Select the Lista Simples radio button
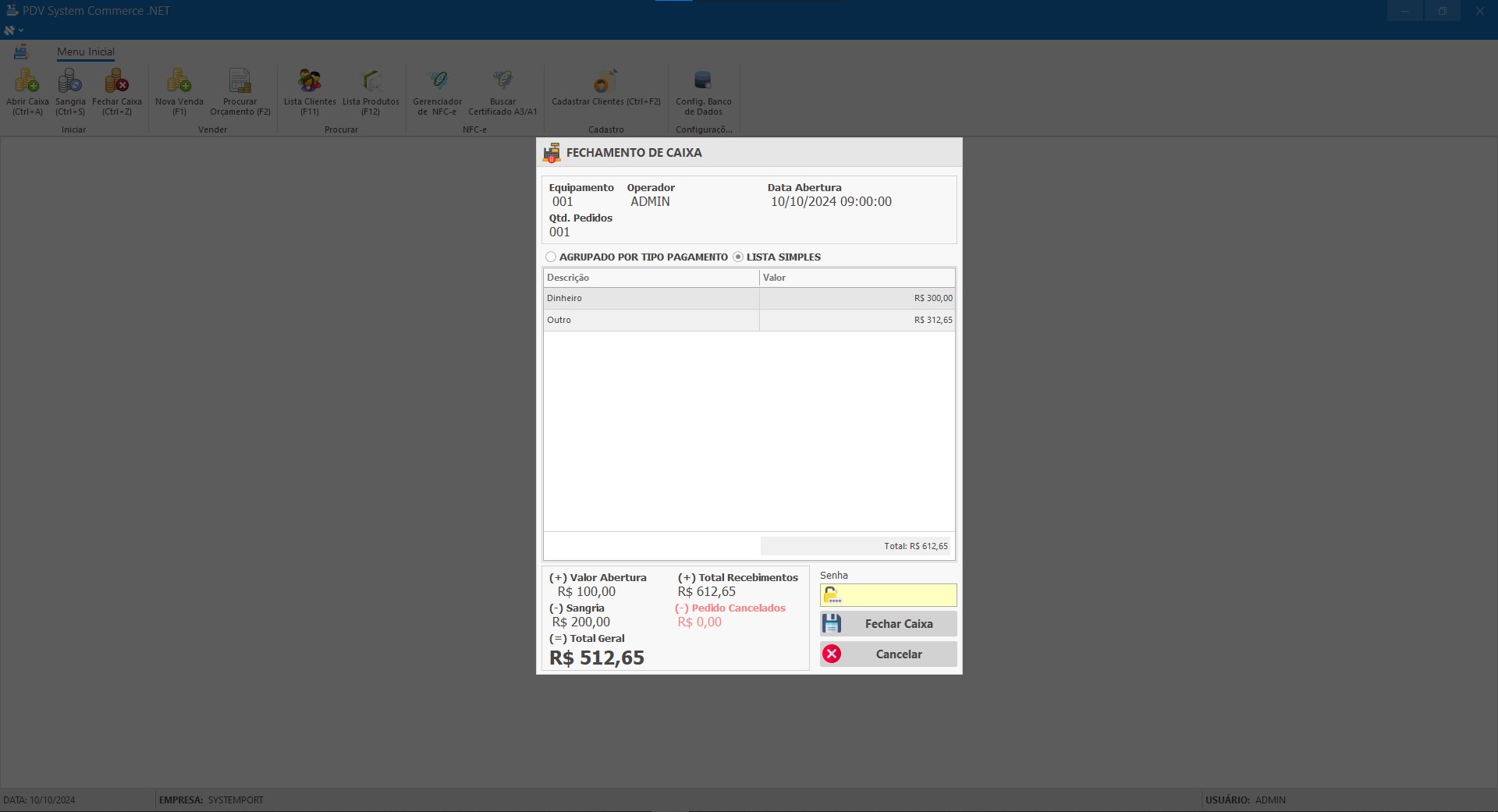1498x812 pixels. (738, 257)
